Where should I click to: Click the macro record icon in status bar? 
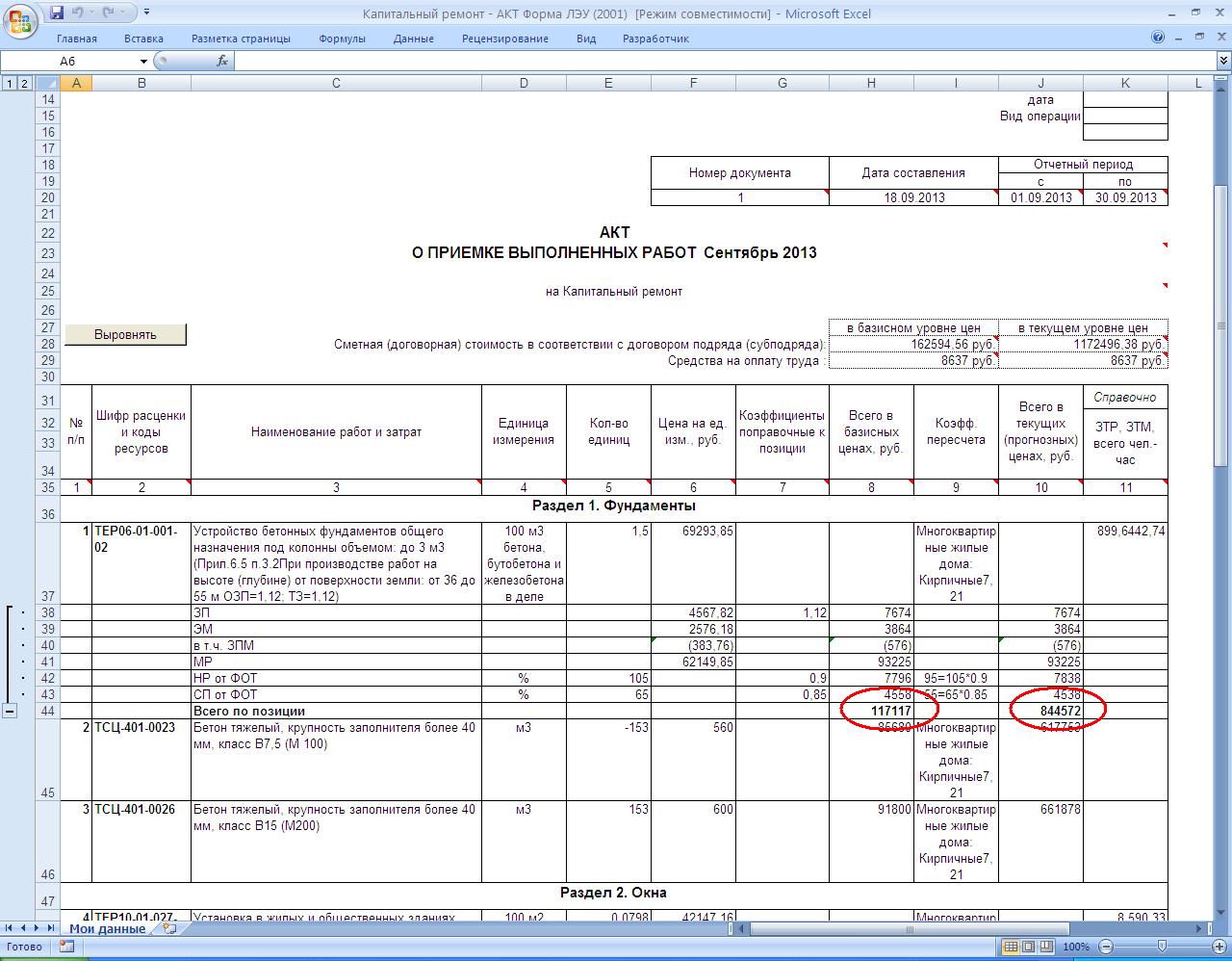tap(66, 947)
